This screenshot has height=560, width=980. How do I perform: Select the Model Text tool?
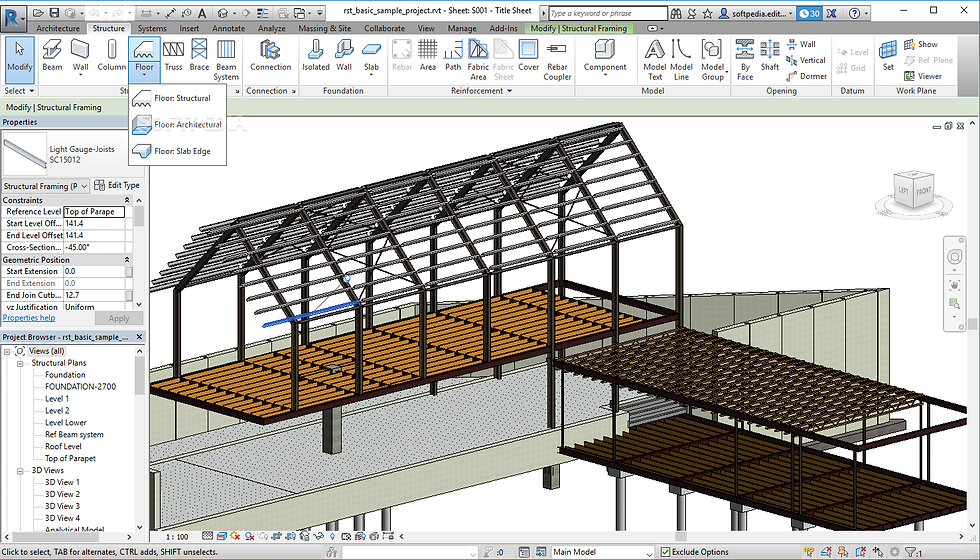tap(654, 60)
